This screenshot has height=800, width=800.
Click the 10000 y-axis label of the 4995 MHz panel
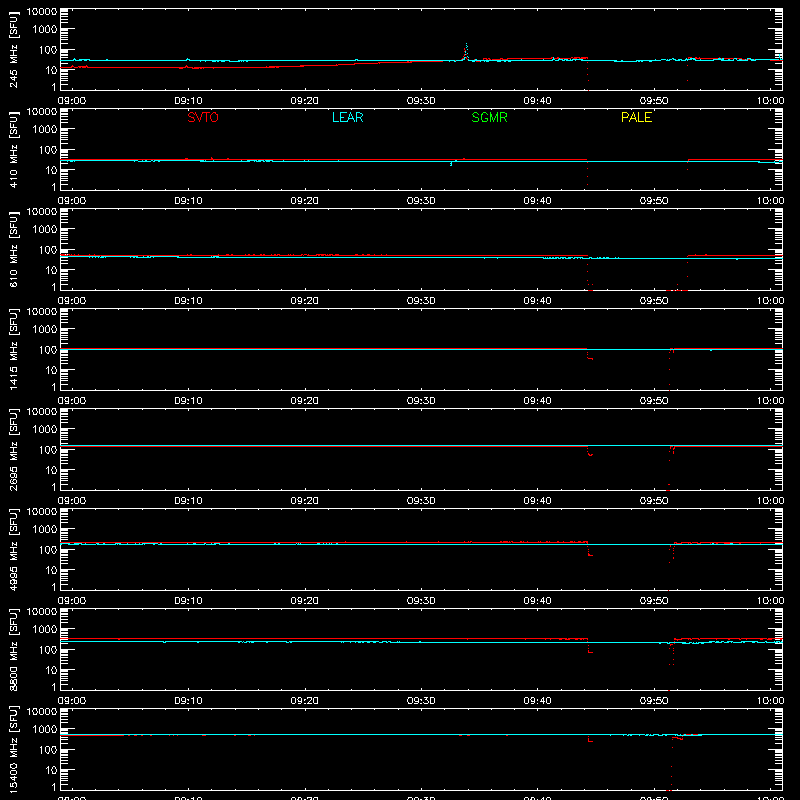click(42, 511)
